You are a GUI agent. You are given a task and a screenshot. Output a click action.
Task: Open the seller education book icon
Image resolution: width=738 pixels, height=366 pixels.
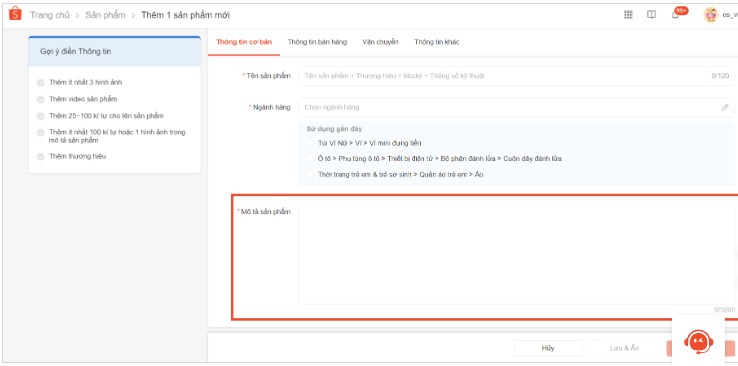point(651,15)
